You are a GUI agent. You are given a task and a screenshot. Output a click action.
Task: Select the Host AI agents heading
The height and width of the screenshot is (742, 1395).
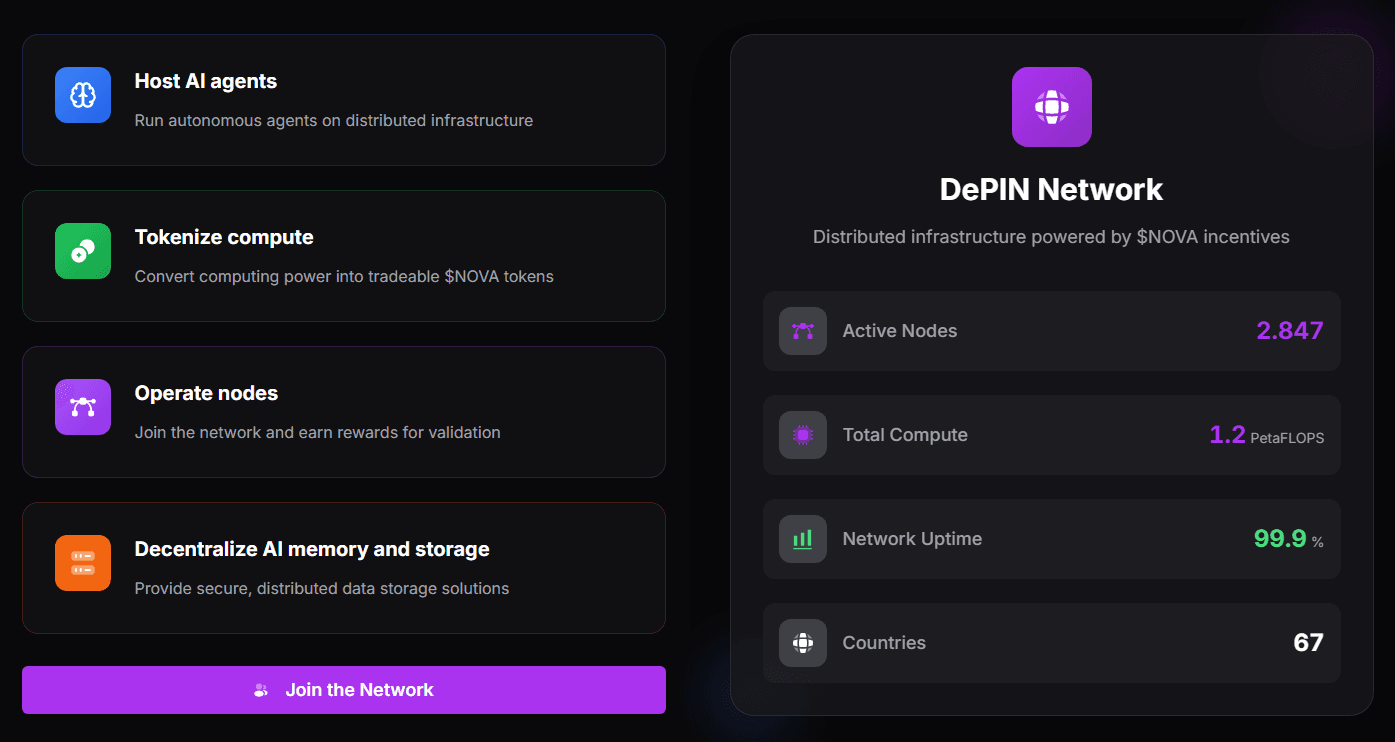(206, 81)
